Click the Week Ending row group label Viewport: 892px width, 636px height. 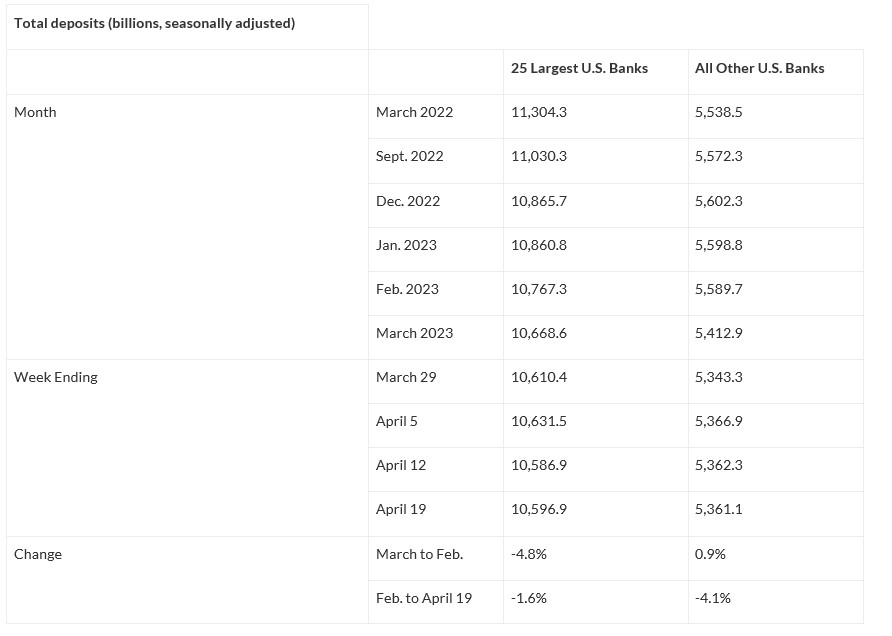coord(56,377)
